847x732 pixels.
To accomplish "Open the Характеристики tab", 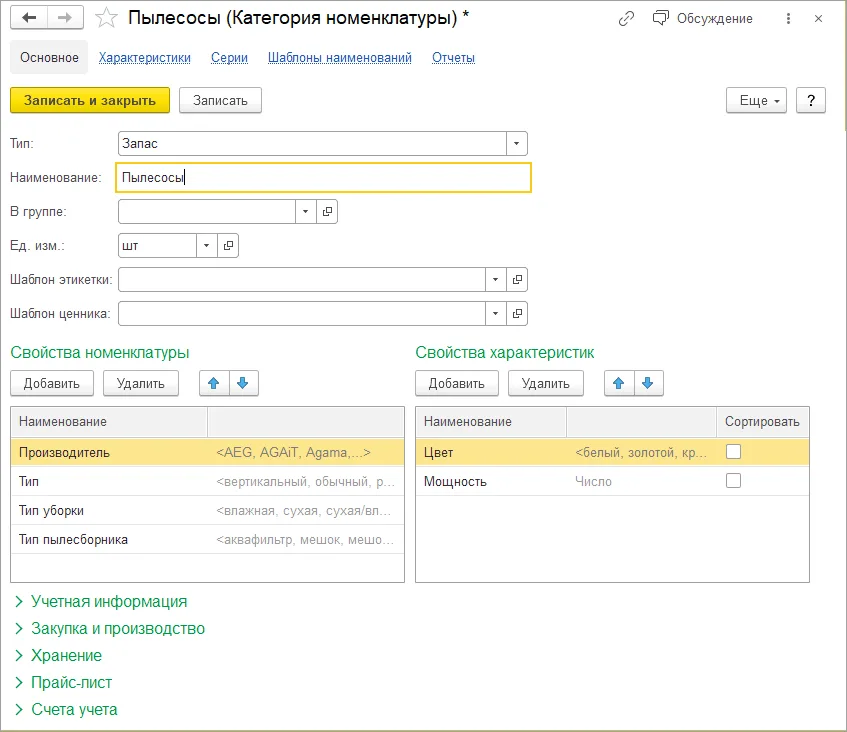I will pos(145,57).
